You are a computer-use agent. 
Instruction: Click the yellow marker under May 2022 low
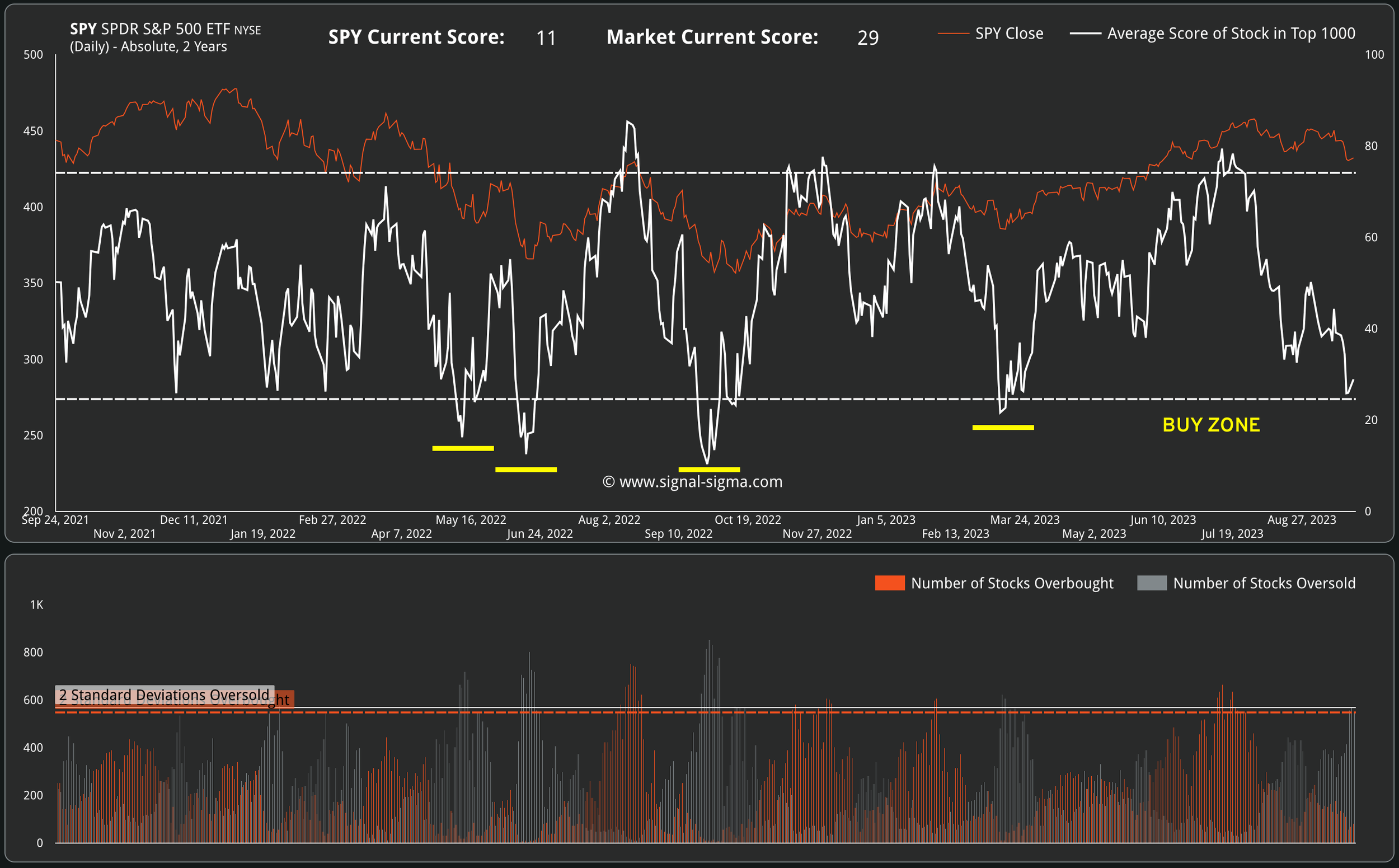(463, 448)
